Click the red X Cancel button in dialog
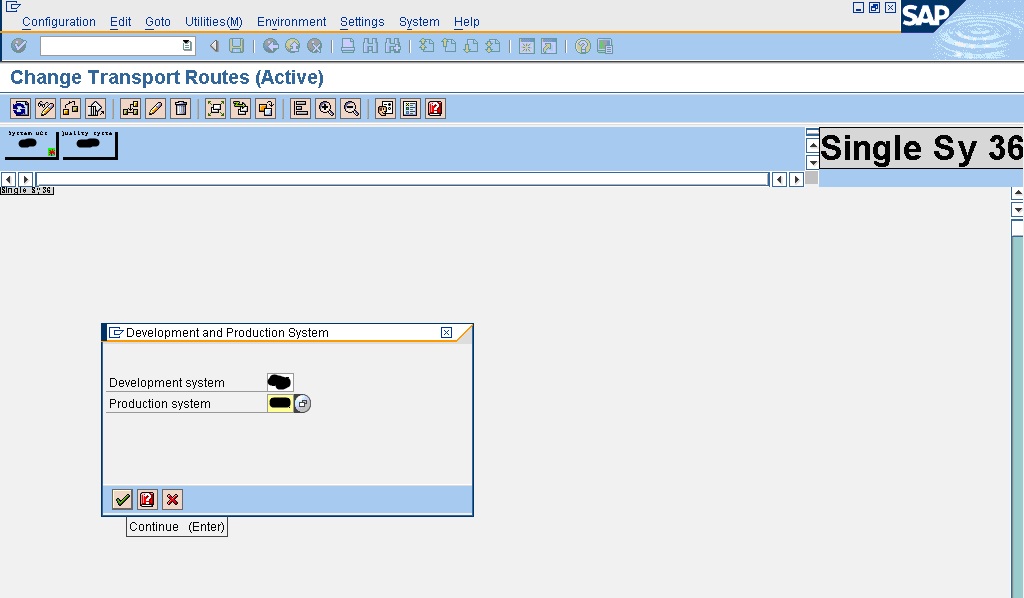Screen dimensions: 1024x598 click(x=173, y=499)
